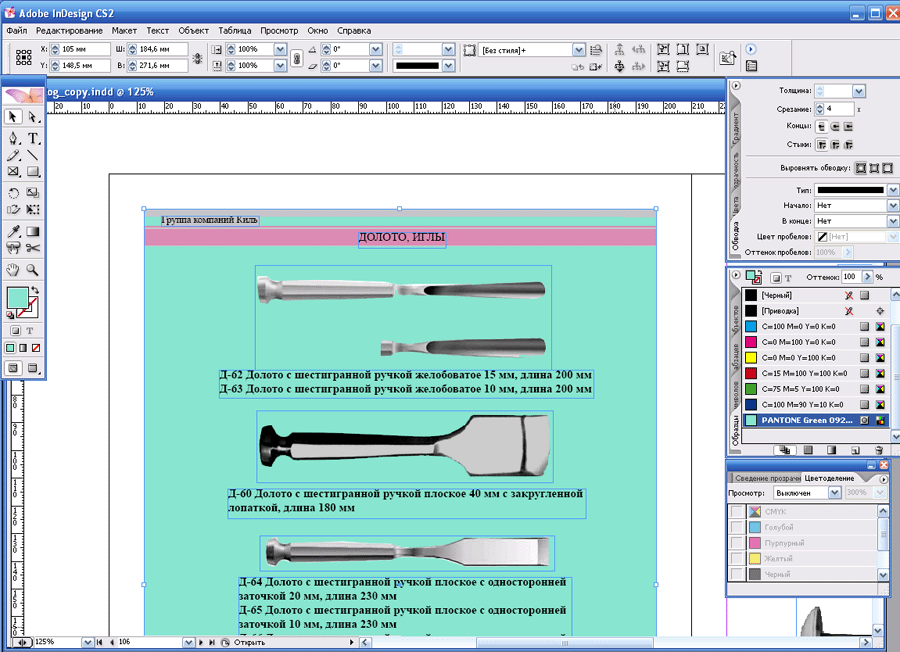Select the Scissors tool
Screen dimensions: 900x652
pyautogui.click(x=33, y=248)
